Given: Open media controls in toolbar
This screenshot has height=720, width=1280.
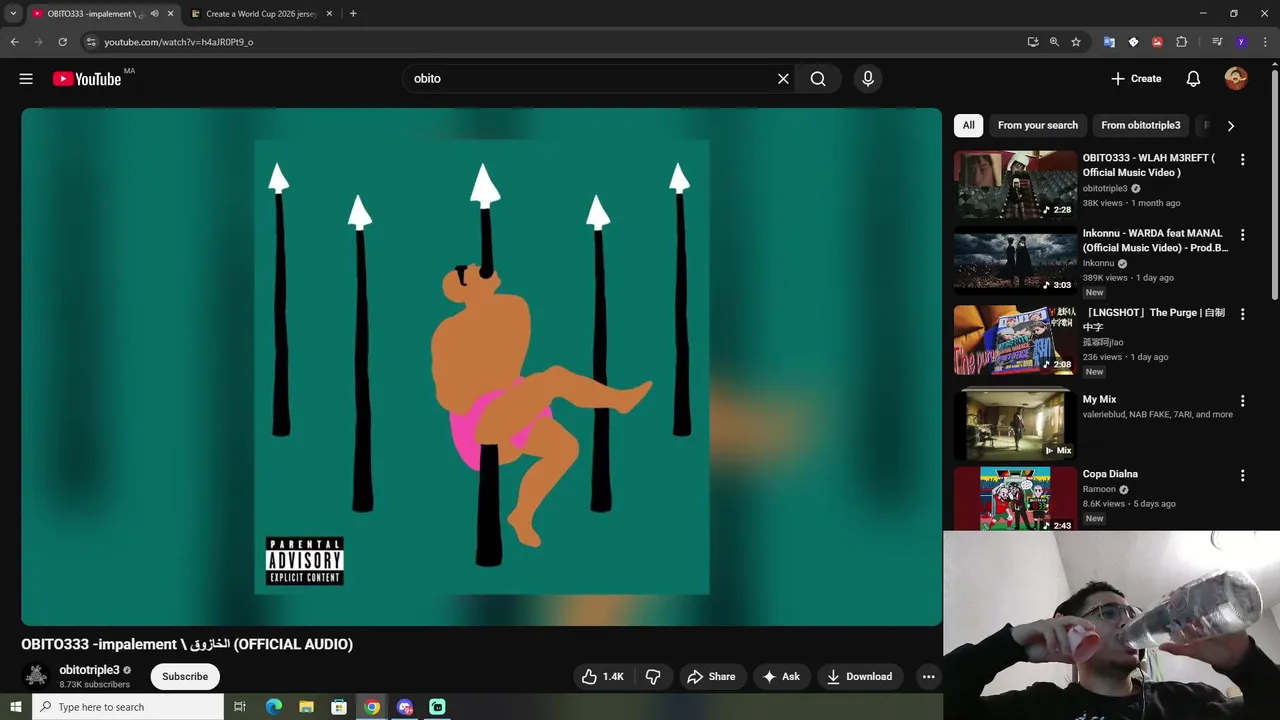Looking at the screenshot, I should coord(1217,42).
